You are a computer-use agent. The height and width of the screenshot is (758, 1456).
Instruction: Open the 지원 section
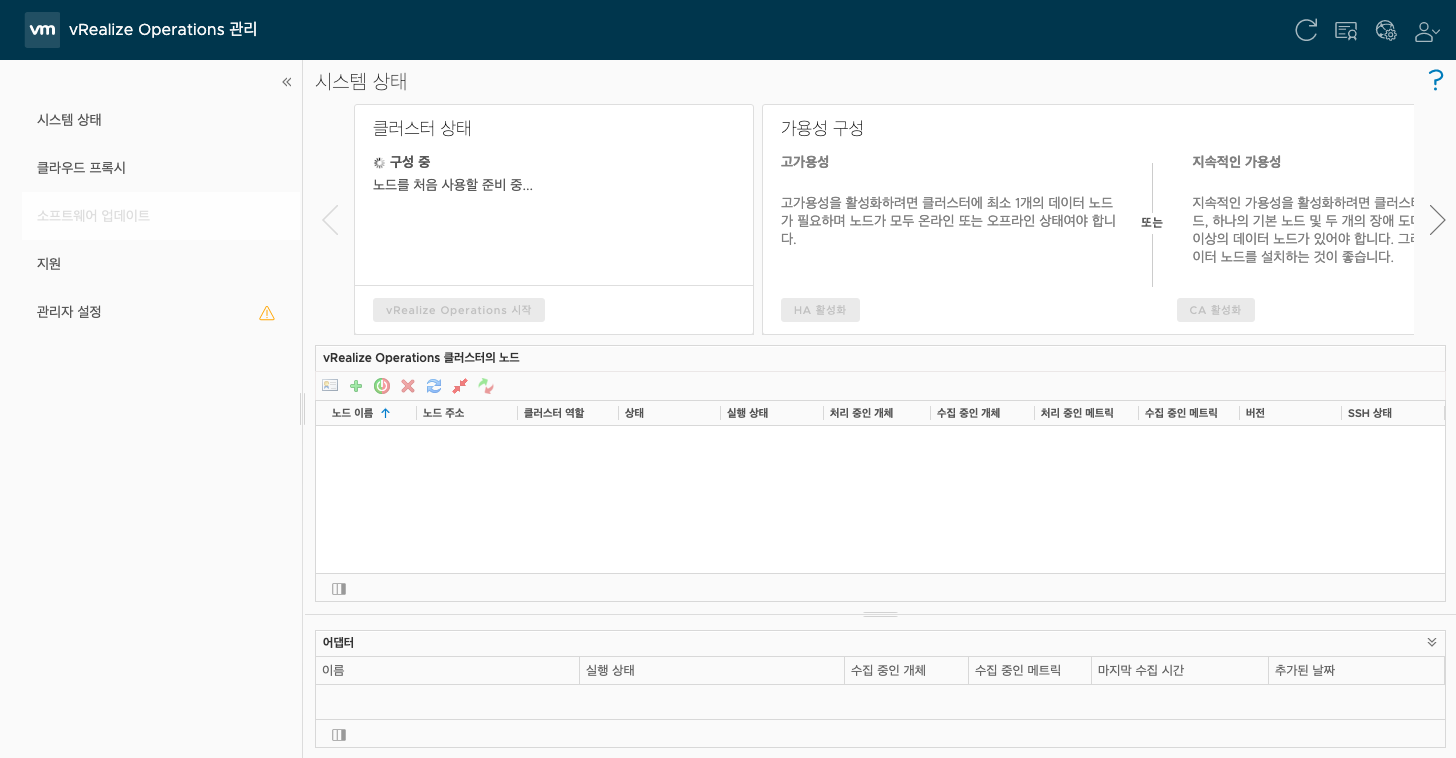tap(49, 264)
